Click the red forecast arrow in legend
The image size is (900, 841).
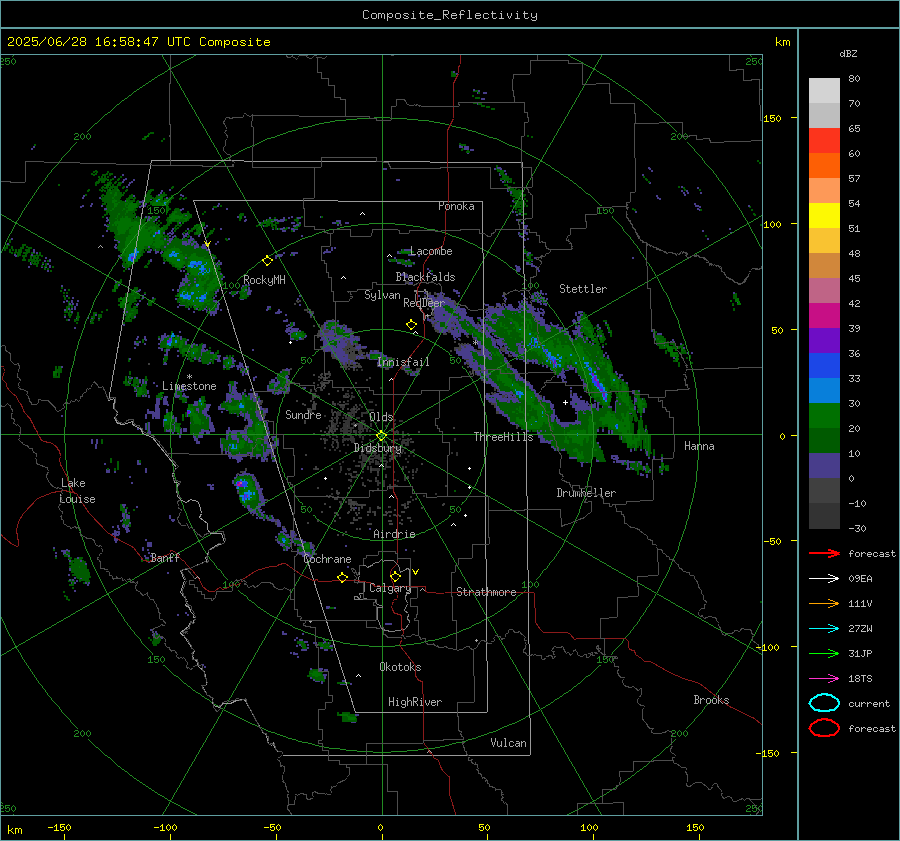point(824,553)
